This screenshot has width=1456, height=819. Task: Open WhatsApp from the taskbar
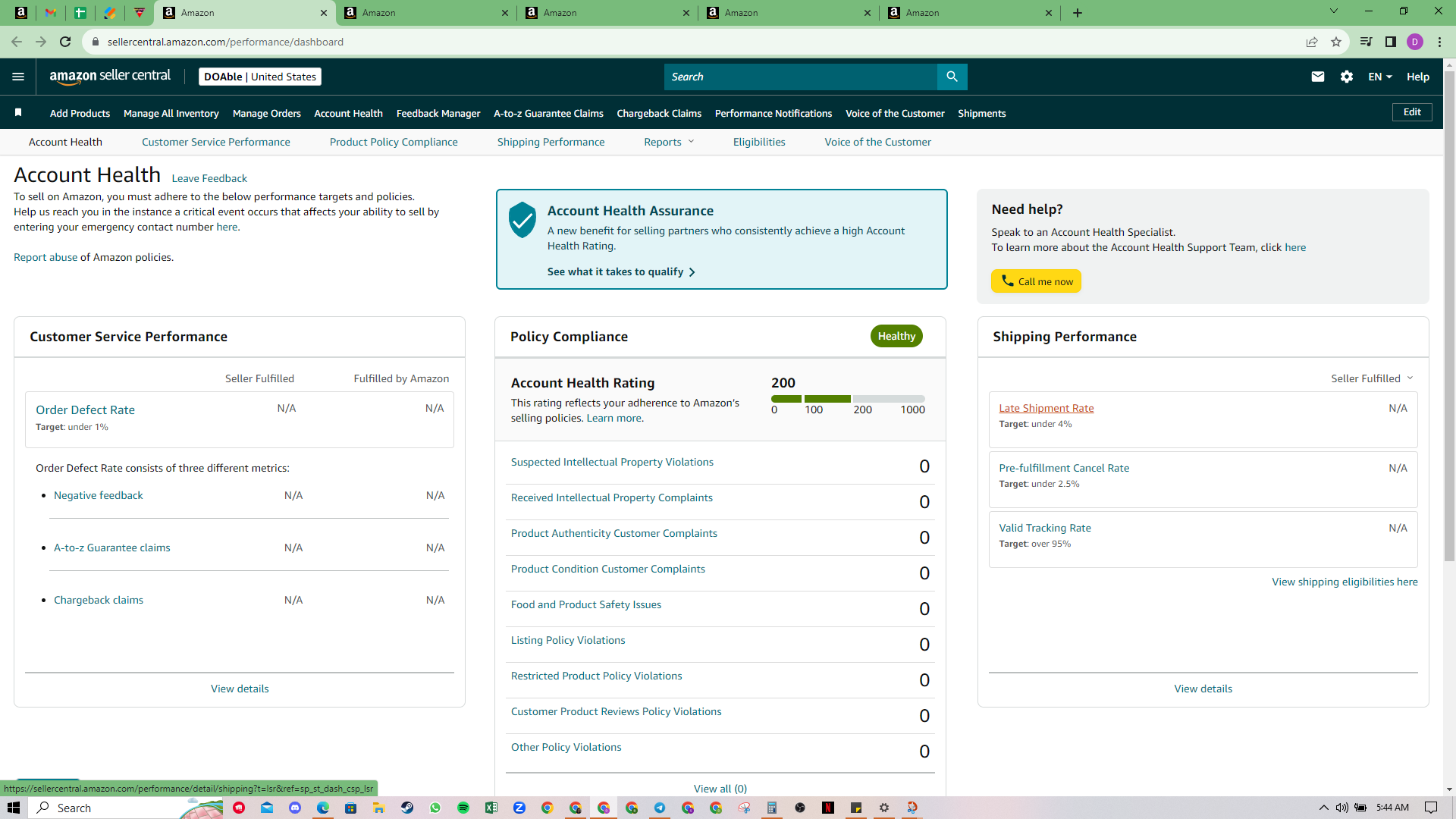(x=435, y=808)
